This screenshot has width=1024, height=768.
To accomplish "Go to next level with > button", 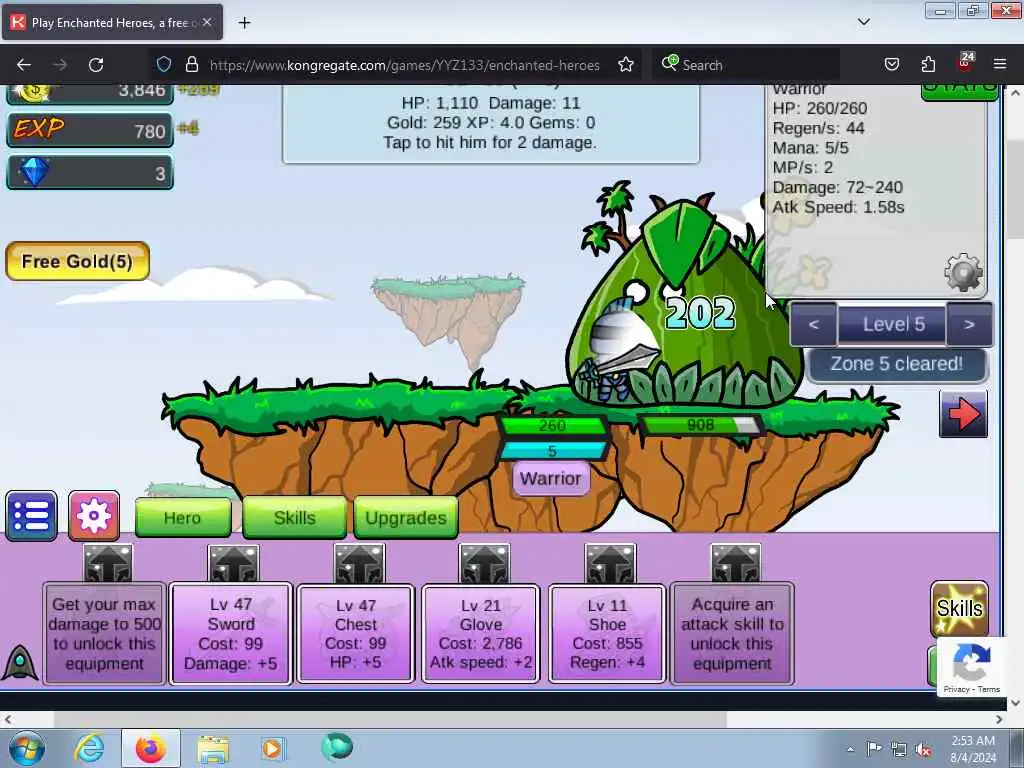I will (x=969, y=325).
